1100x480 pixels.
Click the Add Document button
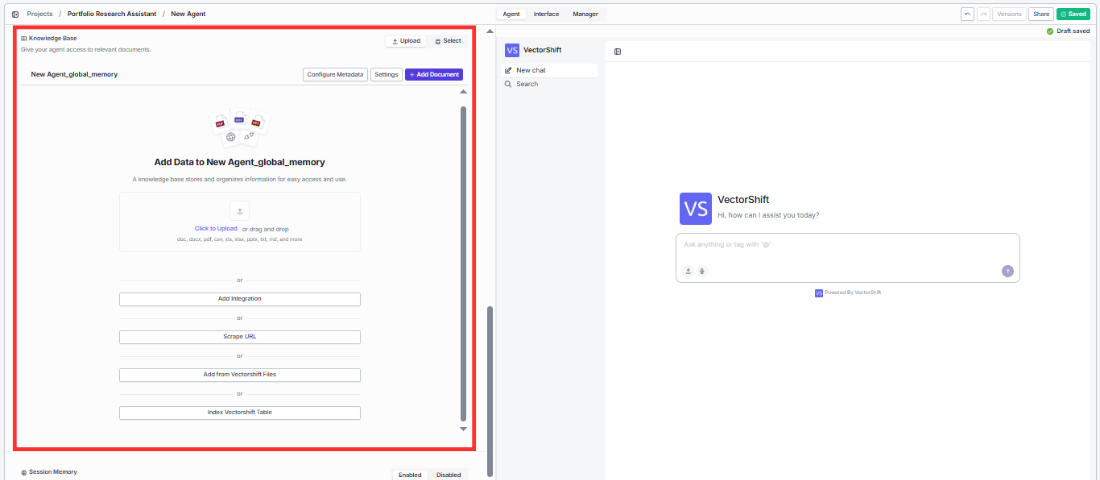(434, 74)
